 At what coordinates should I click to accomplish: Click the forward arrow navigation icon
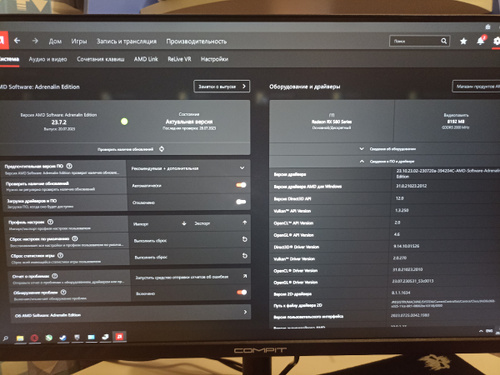coord(35,41)
